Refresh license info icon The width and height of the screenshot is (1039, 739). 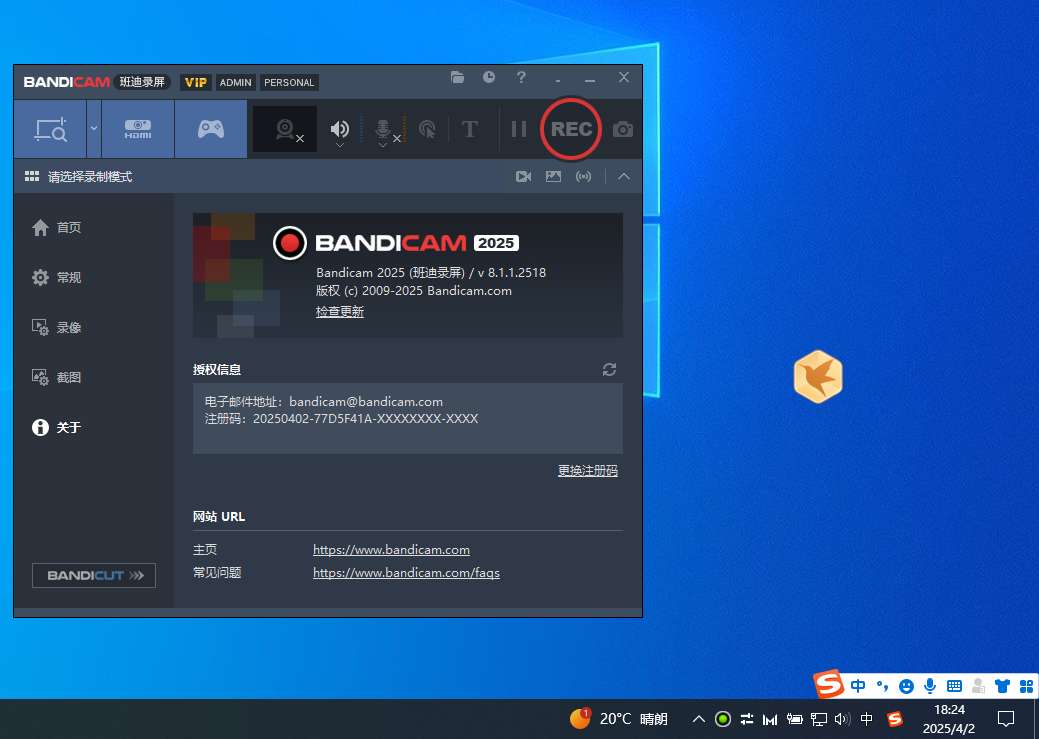610,369
